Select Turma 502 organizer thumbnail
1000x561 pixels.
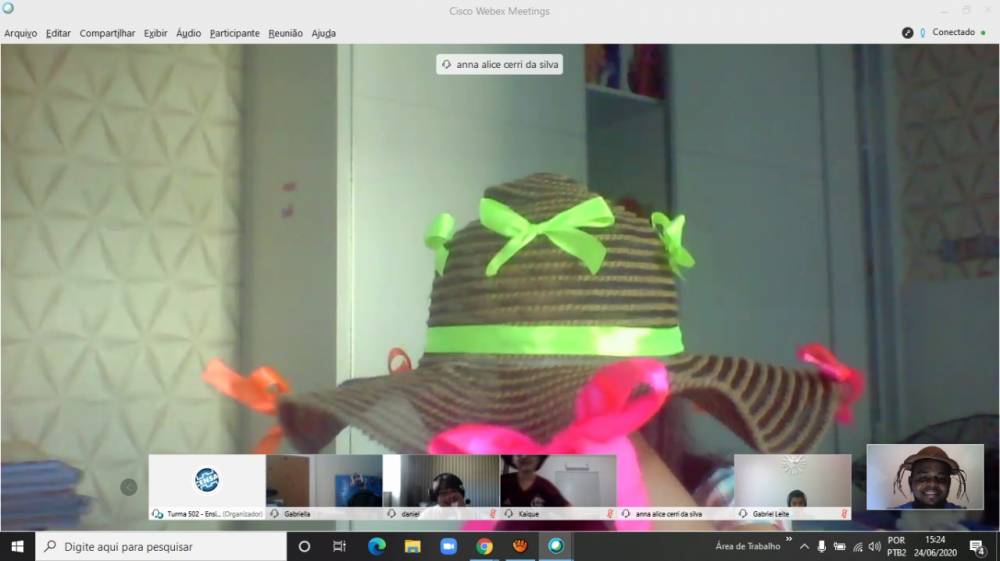207,481
